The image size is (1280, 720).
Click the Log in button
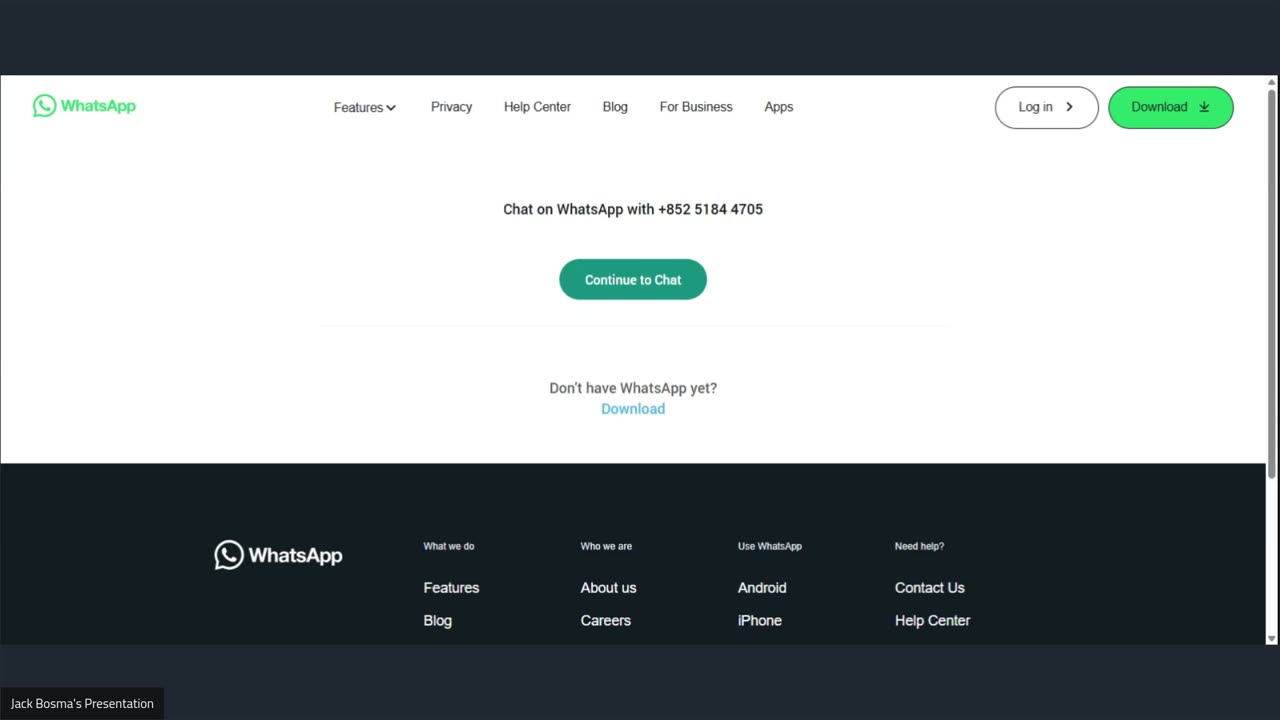(1047, 107)
